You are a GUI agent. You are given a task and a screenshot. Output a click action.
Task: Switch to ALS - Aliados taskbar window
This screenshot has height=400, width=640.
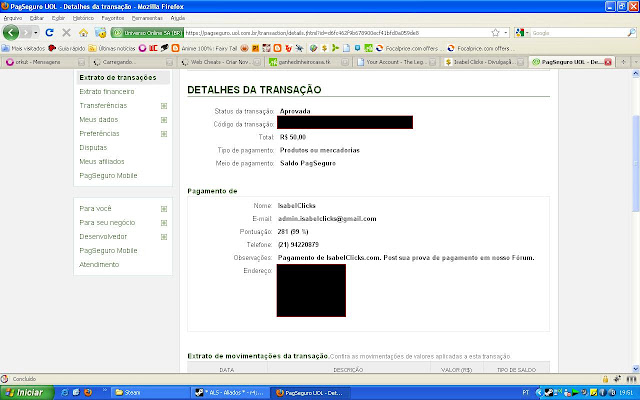(230, 393)
